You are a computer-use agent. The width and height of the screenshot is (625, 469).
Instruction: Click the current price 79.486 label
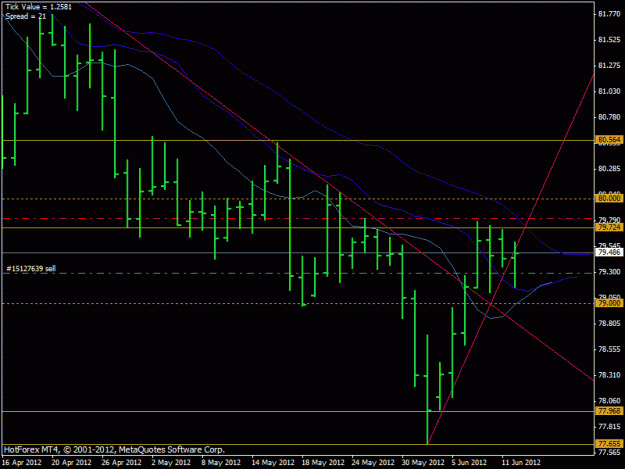[609, 252]
